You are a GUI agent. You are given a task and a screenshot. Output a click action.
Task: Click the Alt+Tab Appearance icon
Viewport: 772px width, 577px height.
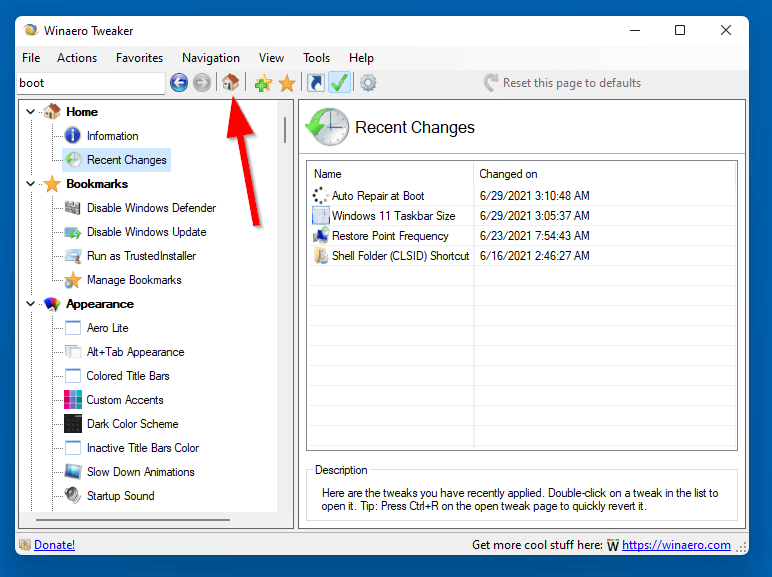click(x=73, y=352)
